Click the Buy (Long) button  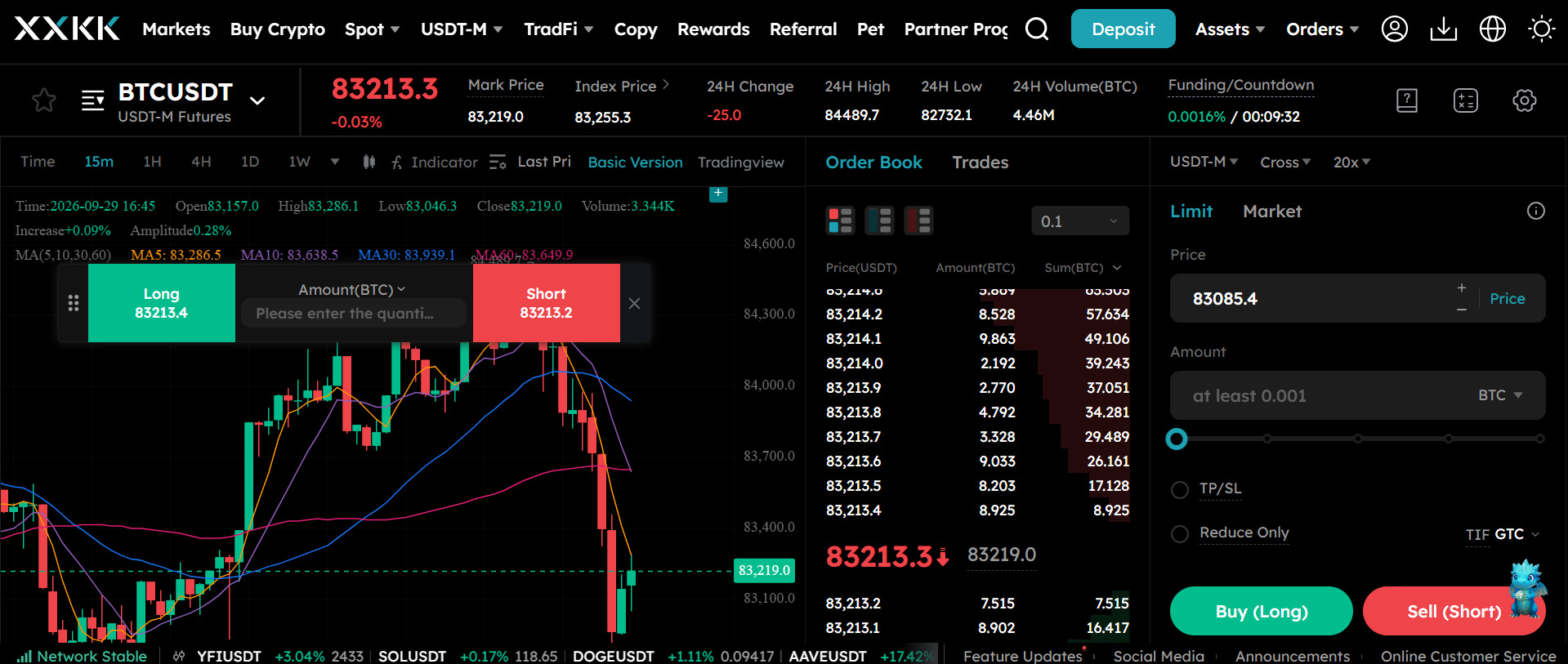click(x=1261, y=611)
